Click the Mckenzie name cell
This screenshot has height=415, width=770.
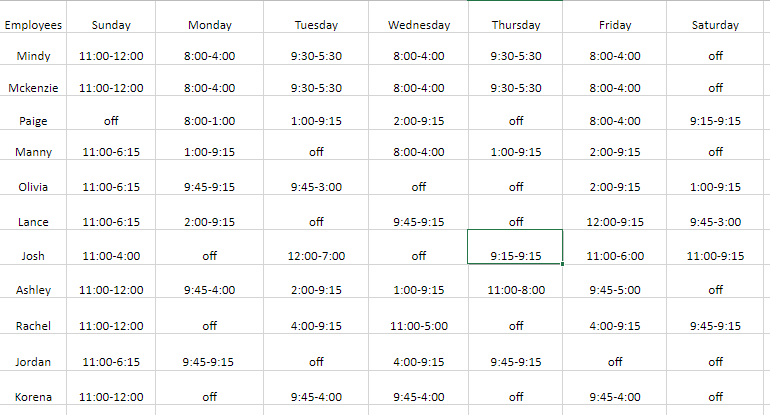coord(33,81)
